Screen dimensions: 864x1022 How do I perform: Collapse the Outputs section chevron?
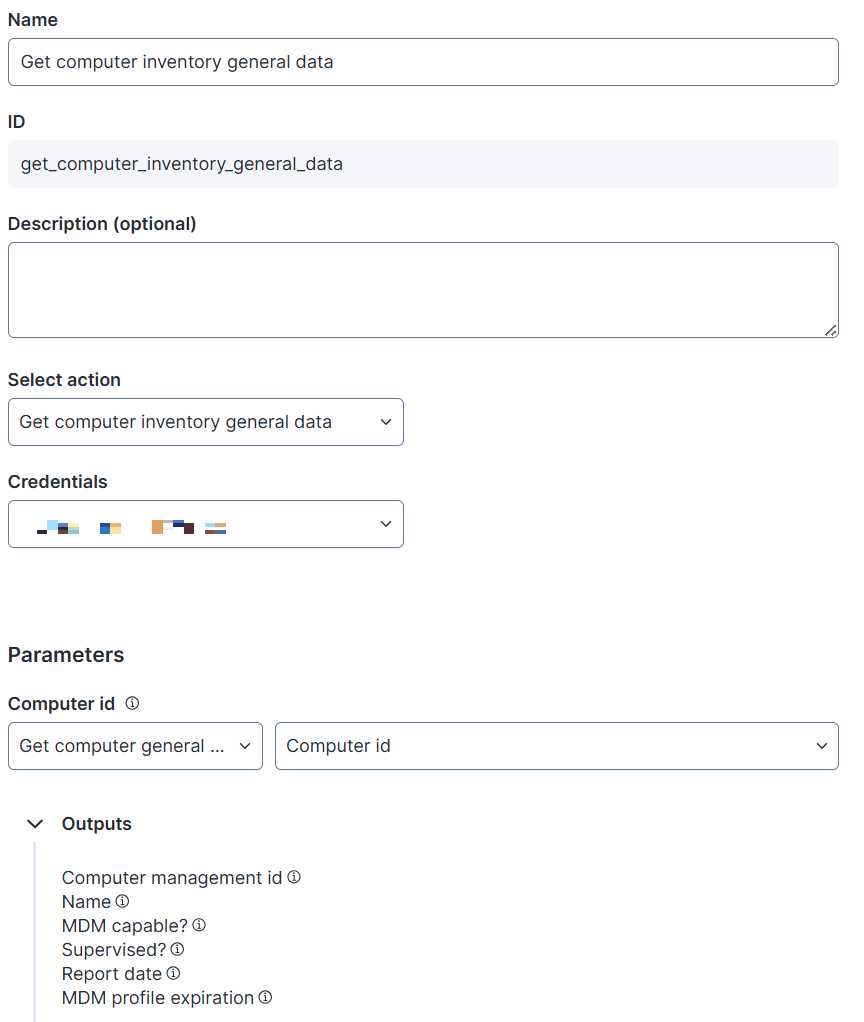tap(35, 824)
